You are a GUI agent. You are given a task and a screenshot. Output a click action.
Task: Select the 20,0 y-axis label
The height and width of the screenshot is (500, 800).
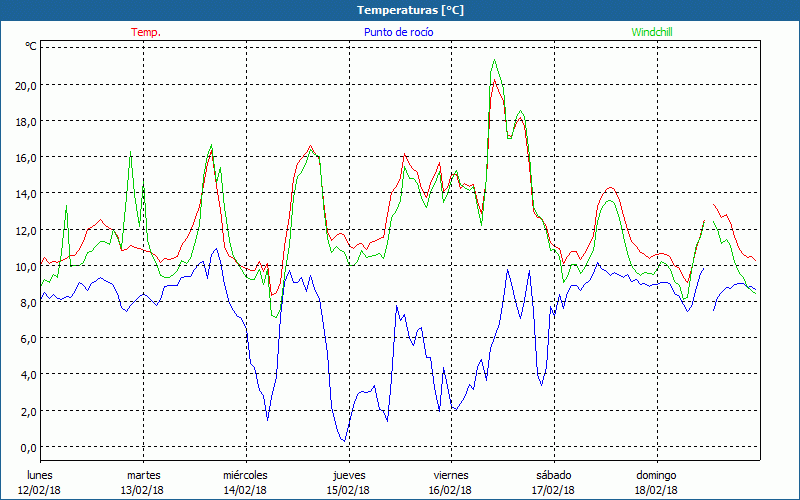tap(25, 86)
